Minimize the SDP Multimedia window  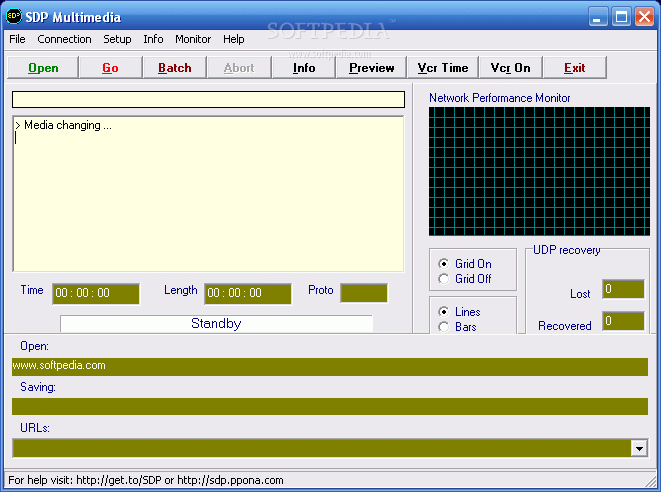pos(598,17)
